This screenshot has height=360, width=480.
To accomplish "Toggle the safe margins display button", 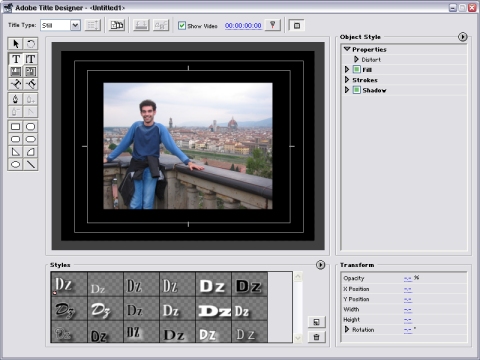I will (x=297, y=25).
